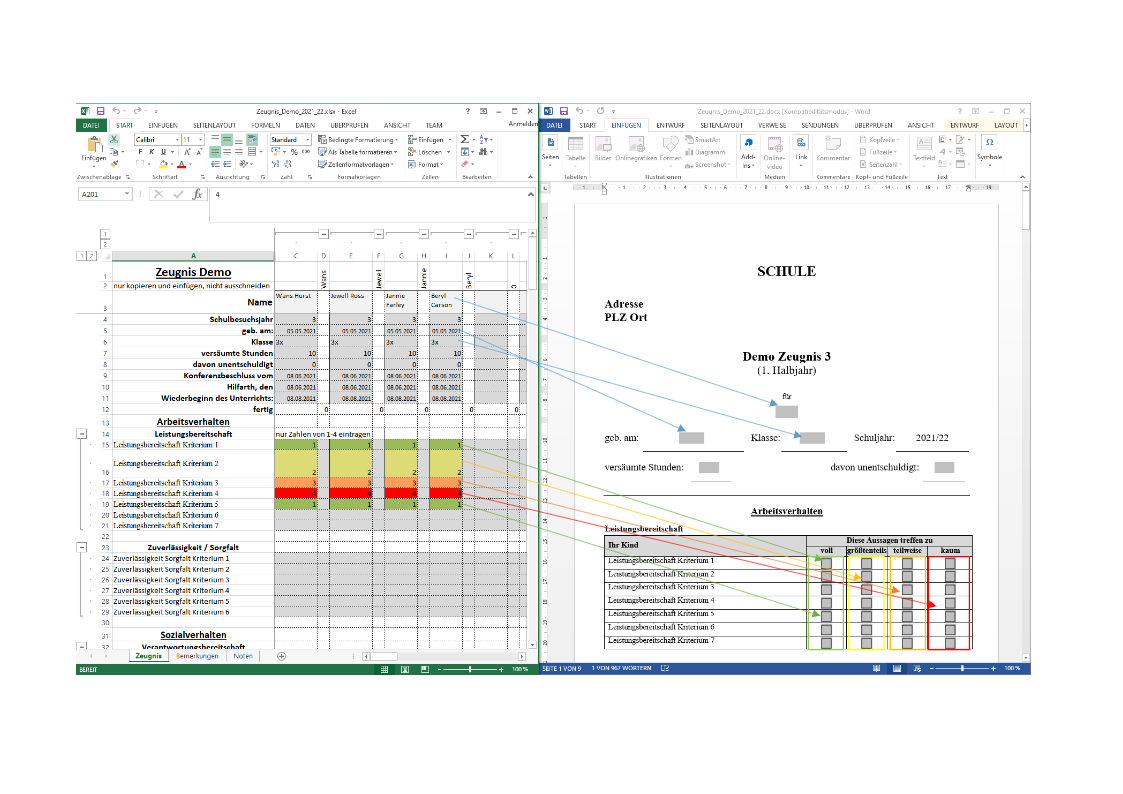Click Word's Diagramm button
Screen dimensions: 1123x794
pyautogui.click(x=705, y=152)
